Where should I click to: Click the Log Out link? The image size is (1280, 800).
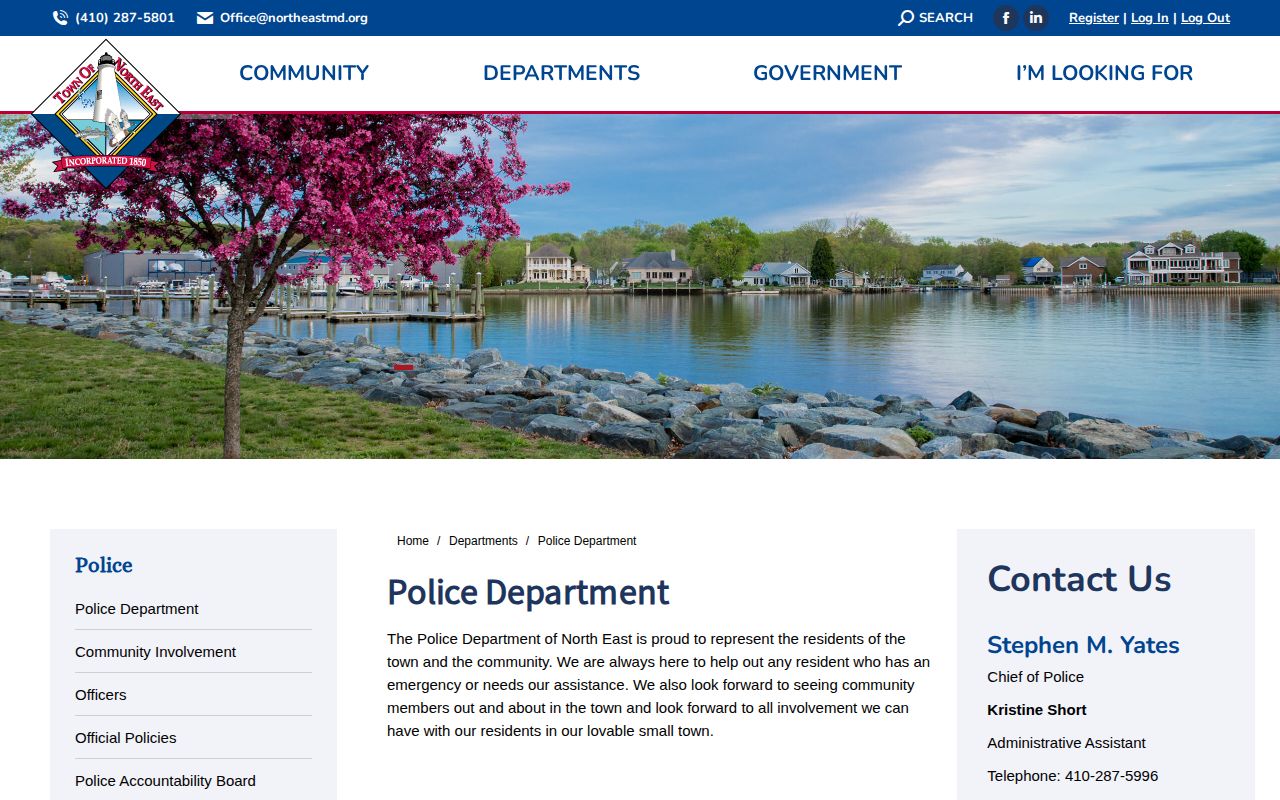coord(1205,18)
